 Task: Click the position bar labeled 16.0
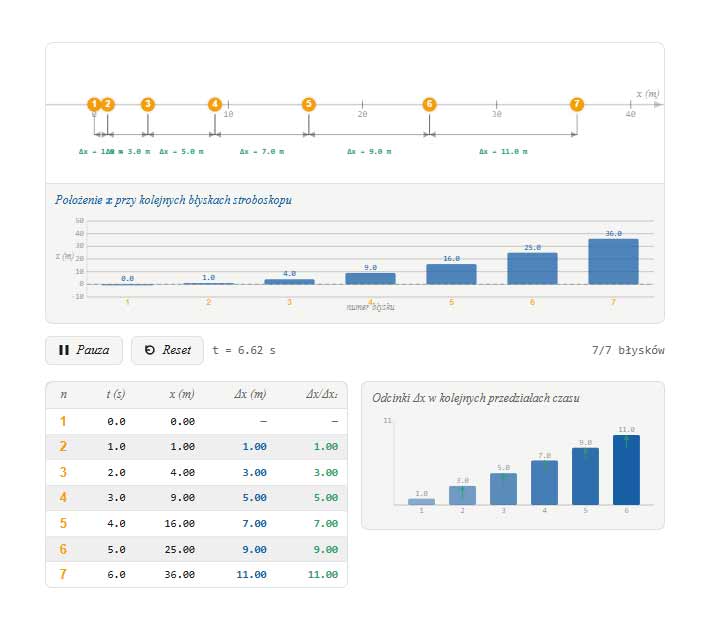(x=451, y=274)
